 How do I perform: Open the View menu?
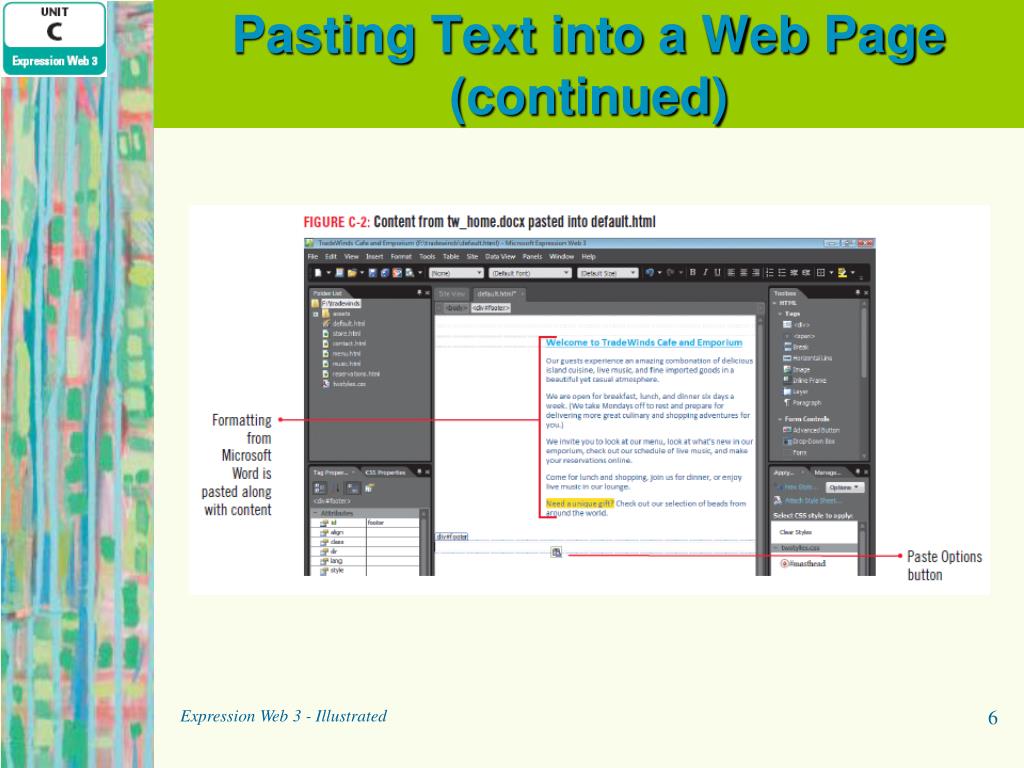click(351, 257)
